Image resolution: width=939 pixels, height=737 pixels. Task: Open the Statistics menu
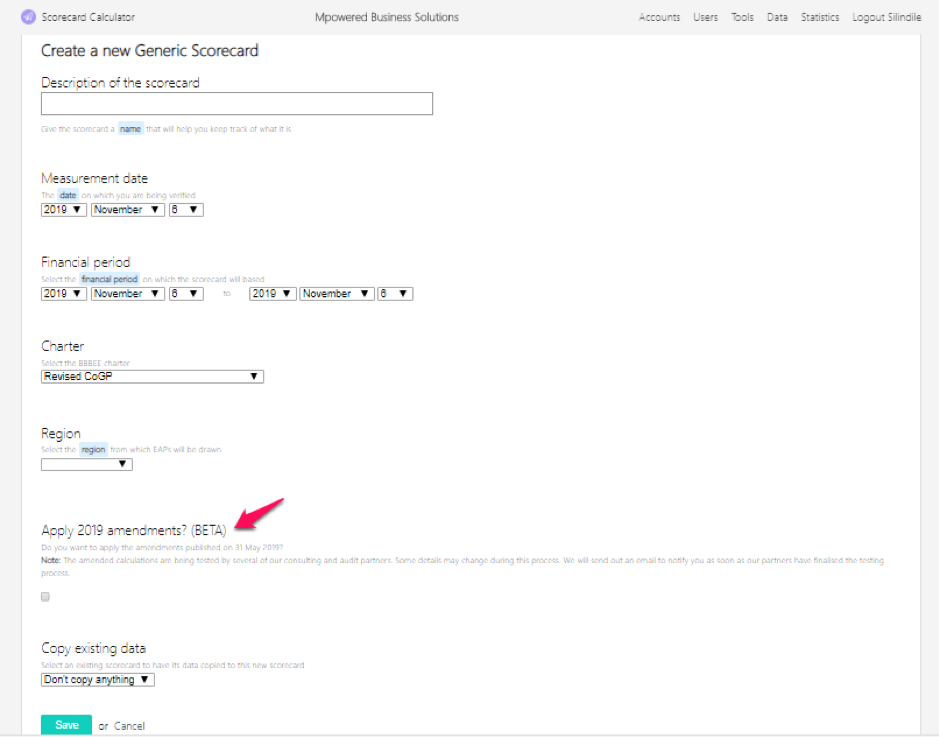click(x=820, y=17)
